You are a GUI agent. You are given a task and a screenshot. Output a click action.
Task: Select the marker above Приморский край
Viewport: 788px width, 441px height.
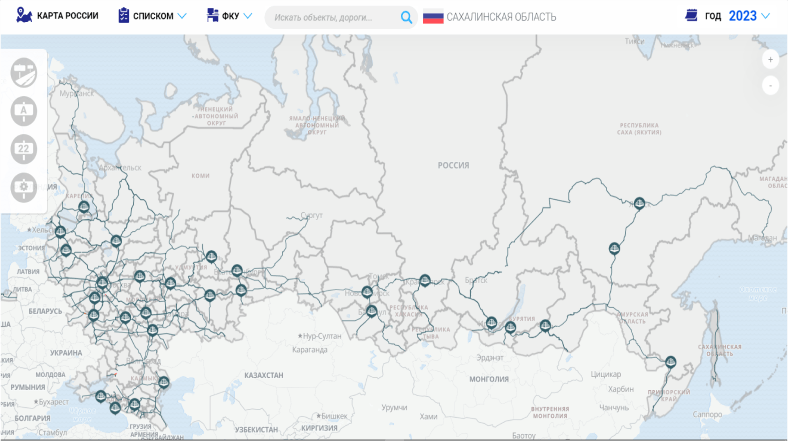[670, 362]
